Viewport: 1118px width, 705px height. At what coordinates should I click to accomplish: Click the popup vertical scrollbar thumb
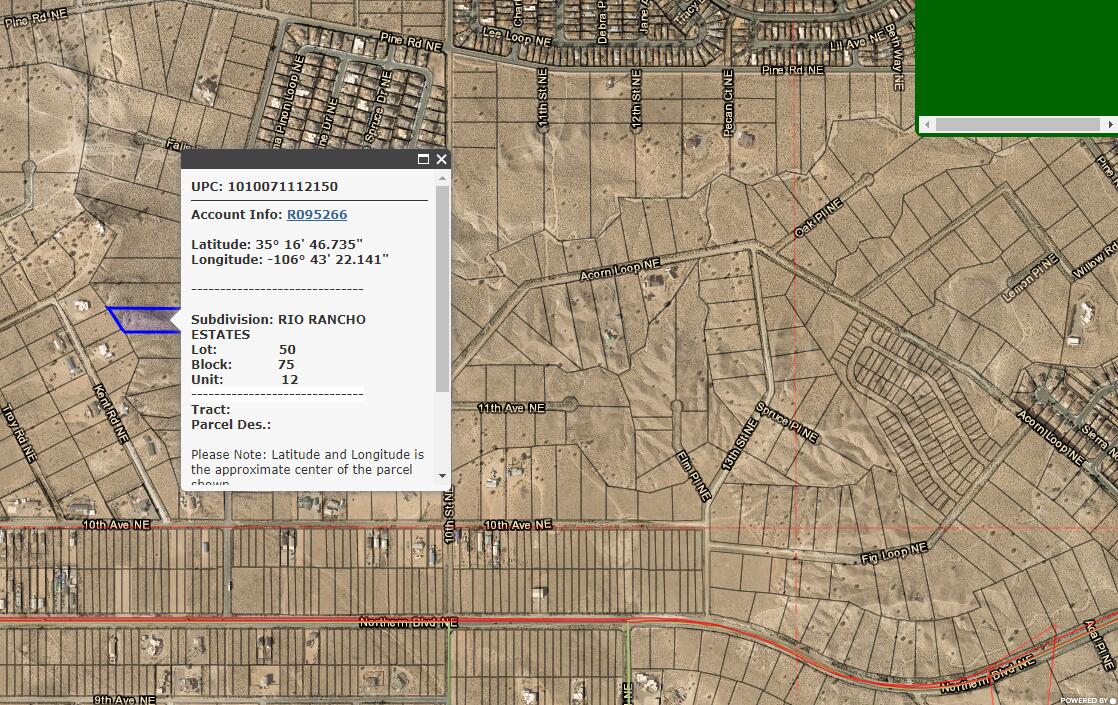click(443, 290)
